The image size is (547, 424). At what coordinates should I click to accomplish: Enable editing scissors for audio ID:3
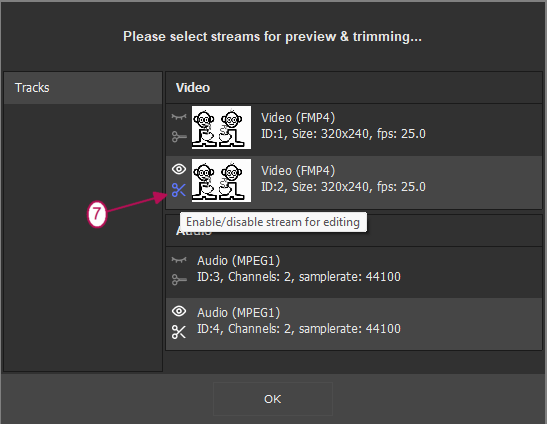point(179,280)
